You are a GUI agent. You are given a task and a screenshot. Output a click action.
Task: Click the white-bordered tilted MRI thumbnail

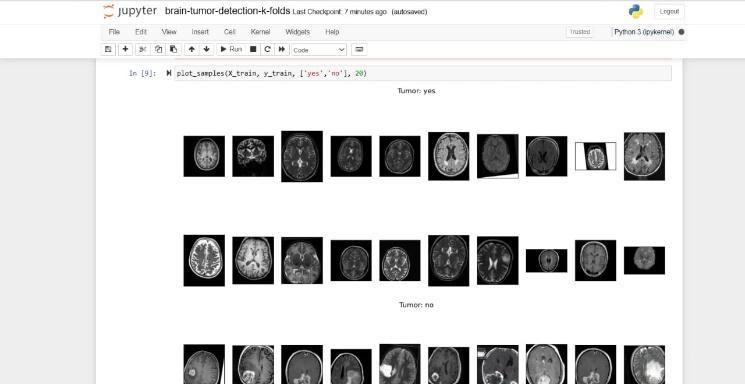[x=595, y=156]
